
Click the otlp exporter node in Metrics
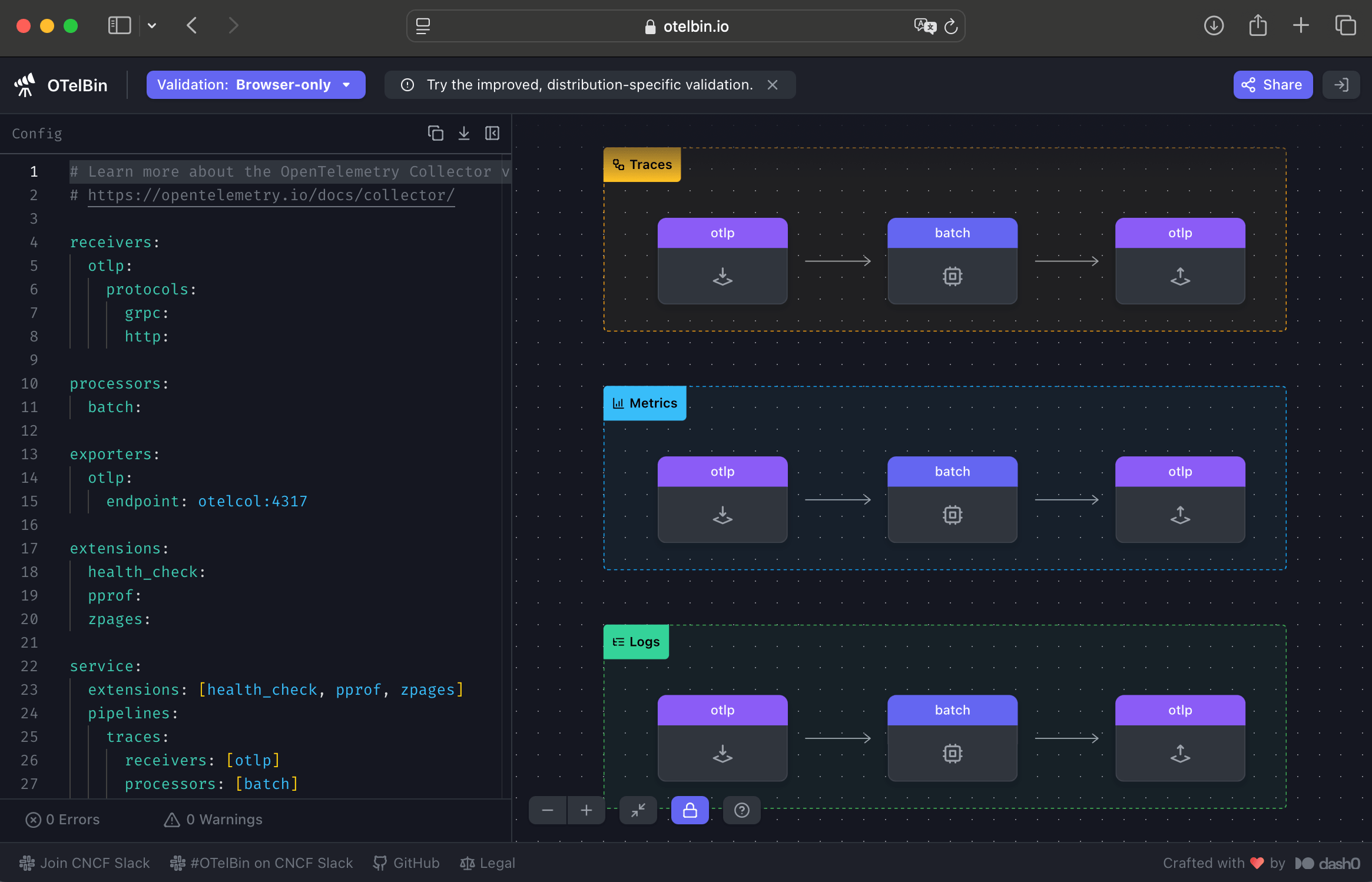[x=1180, y=499]
